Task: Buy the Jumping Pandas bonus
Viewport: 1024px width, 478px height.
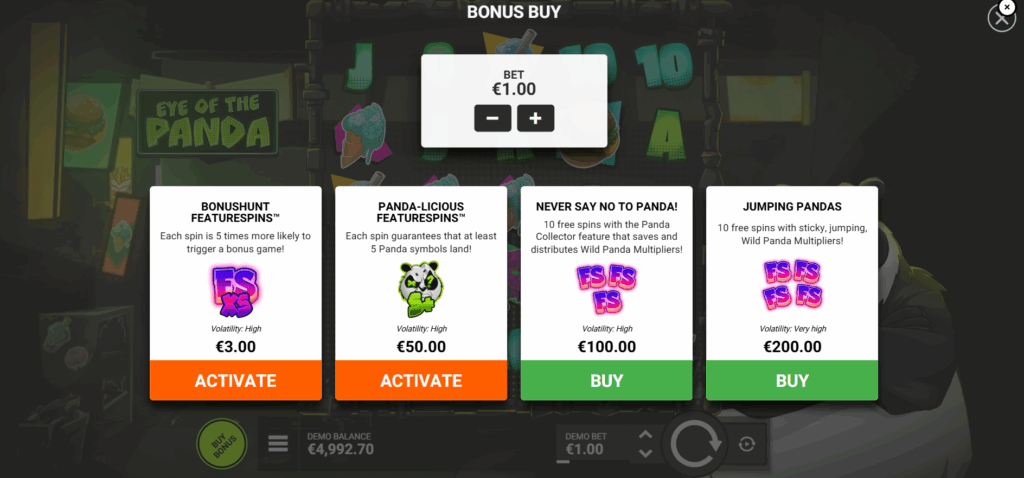Action: point(792,380)
